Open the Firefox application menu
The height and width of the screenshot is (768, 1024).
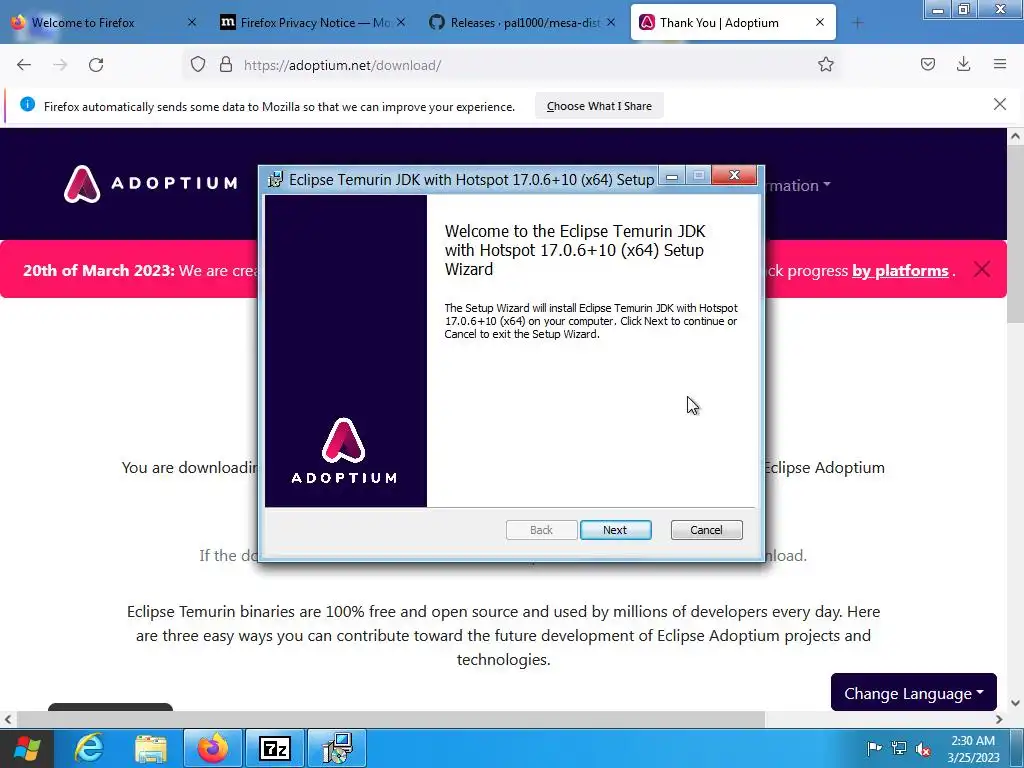[x=1000, y=64]
